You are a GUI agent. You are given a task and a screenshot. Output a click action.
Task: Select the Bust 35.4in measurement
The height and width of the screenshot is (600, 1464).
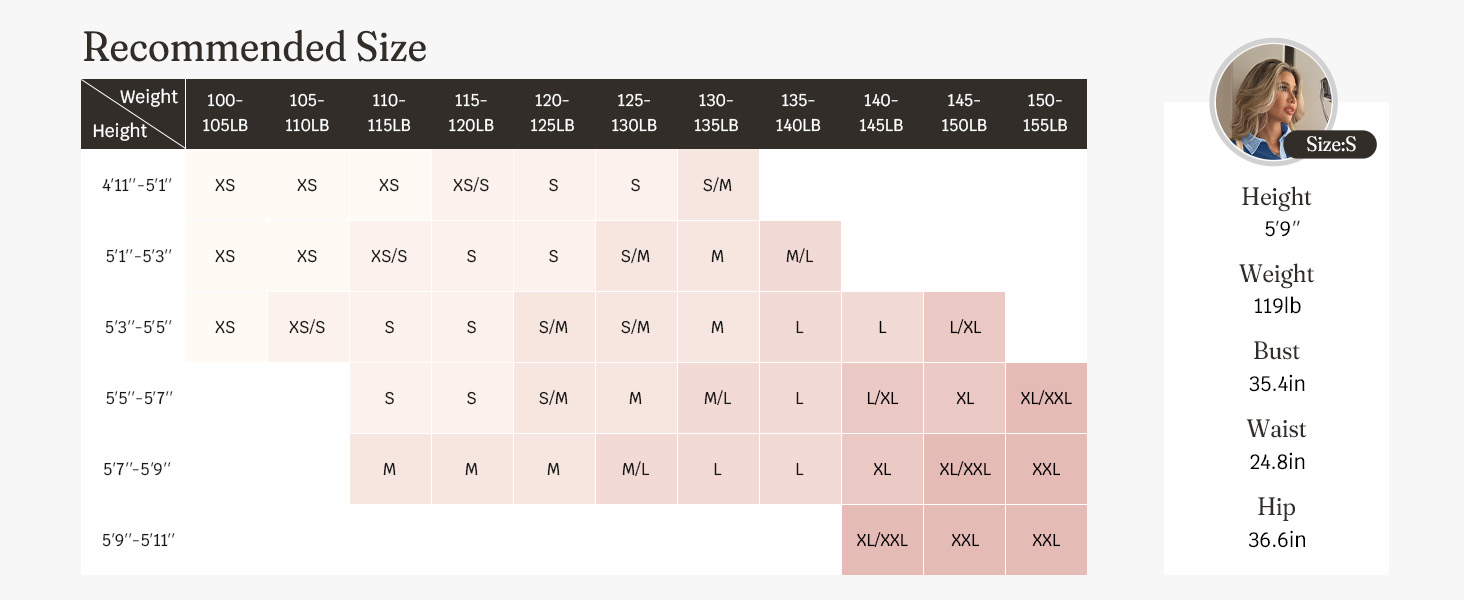[1276, 383]
